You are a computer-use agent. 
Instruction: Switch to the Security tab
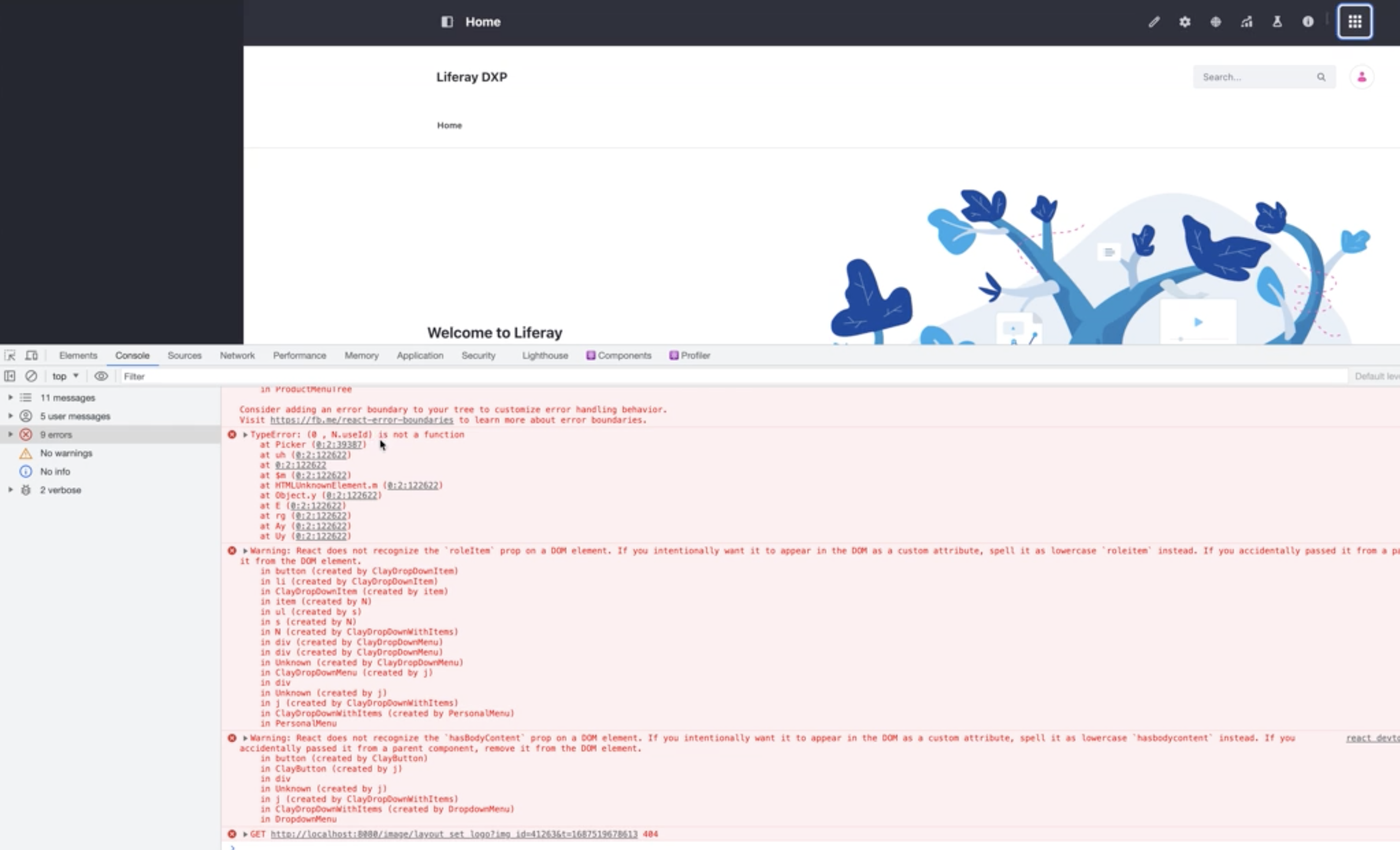pyautogui.click(x=479, y=355)
